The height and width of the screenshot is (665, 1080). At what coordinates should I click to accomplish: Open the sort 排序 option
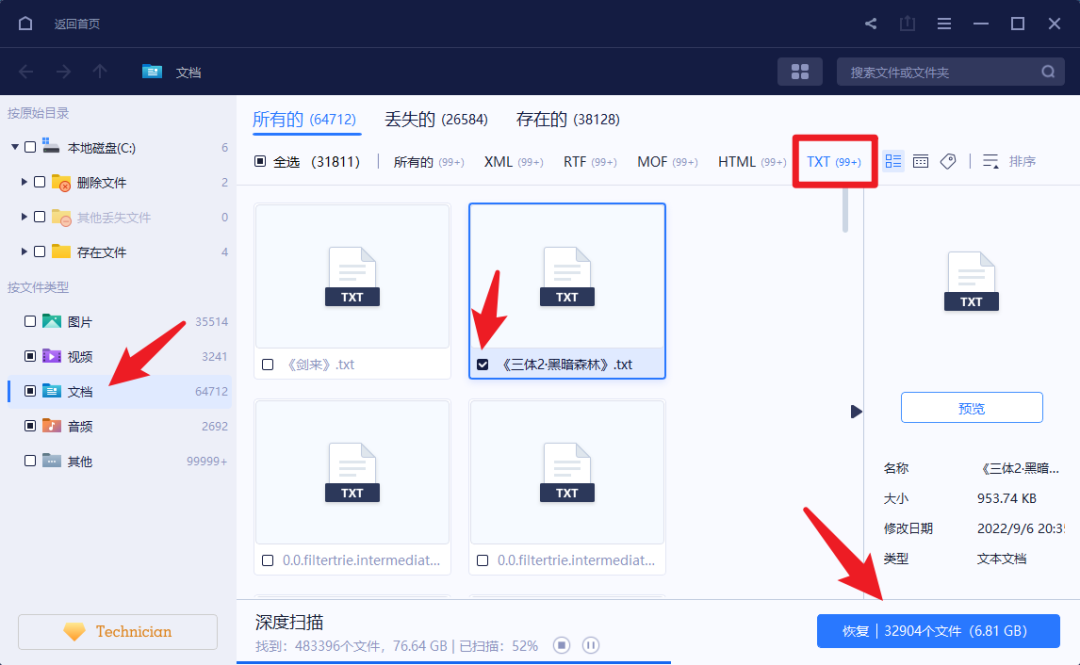point(1009,161)
